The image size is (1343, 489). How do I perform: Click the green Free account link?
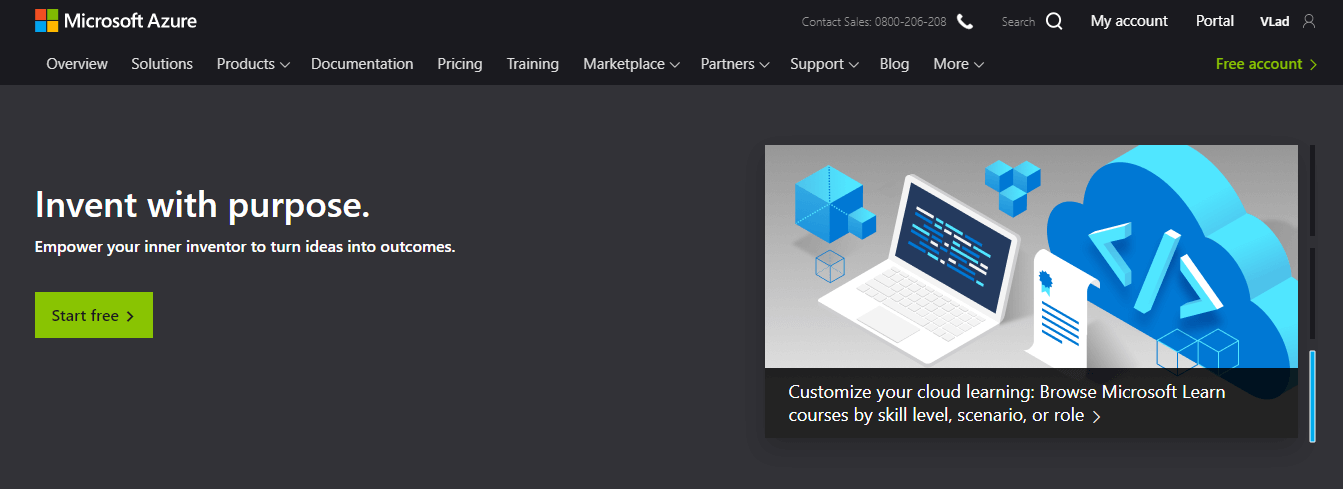pyautogui.click(x=1266, y=64)
